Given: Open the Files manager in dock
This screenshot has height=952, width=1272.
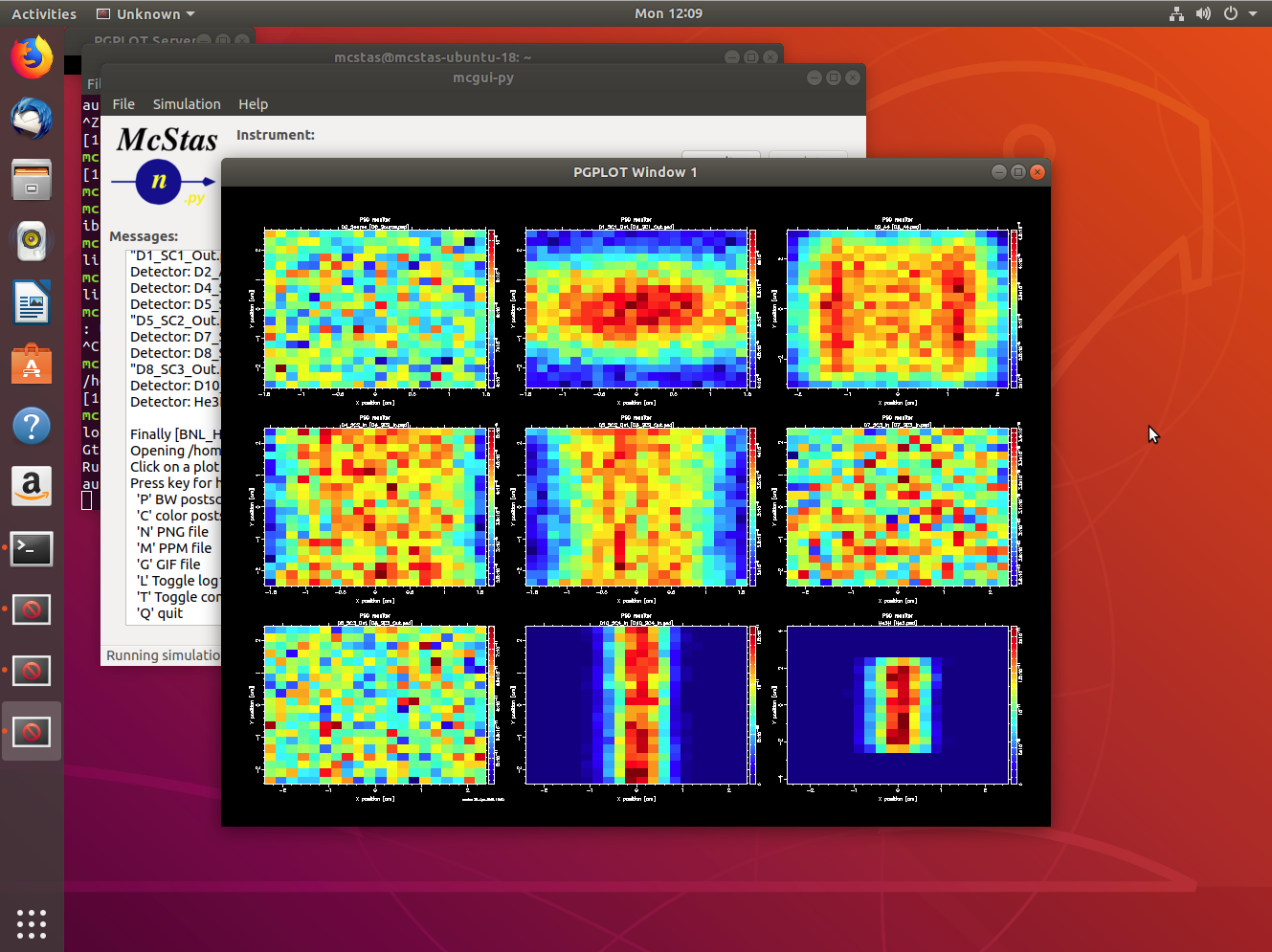Looking at the screenshot, I should pyautogui.click(x=32, y=180).
